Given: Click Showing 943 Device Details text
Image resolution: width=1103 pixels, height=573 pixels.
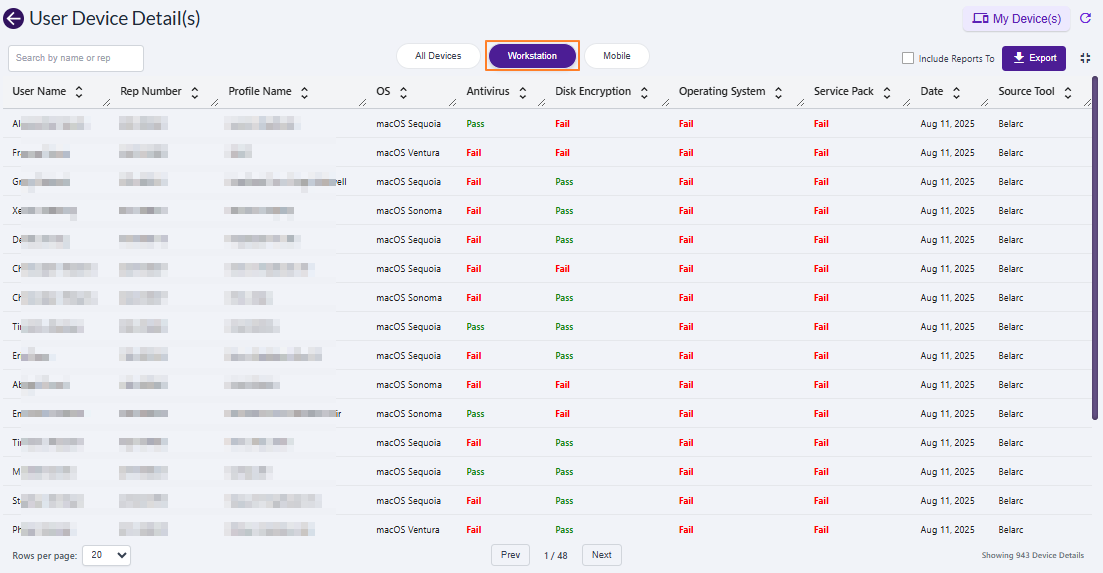Looking at the screenshot, I should coord(1033,555).
